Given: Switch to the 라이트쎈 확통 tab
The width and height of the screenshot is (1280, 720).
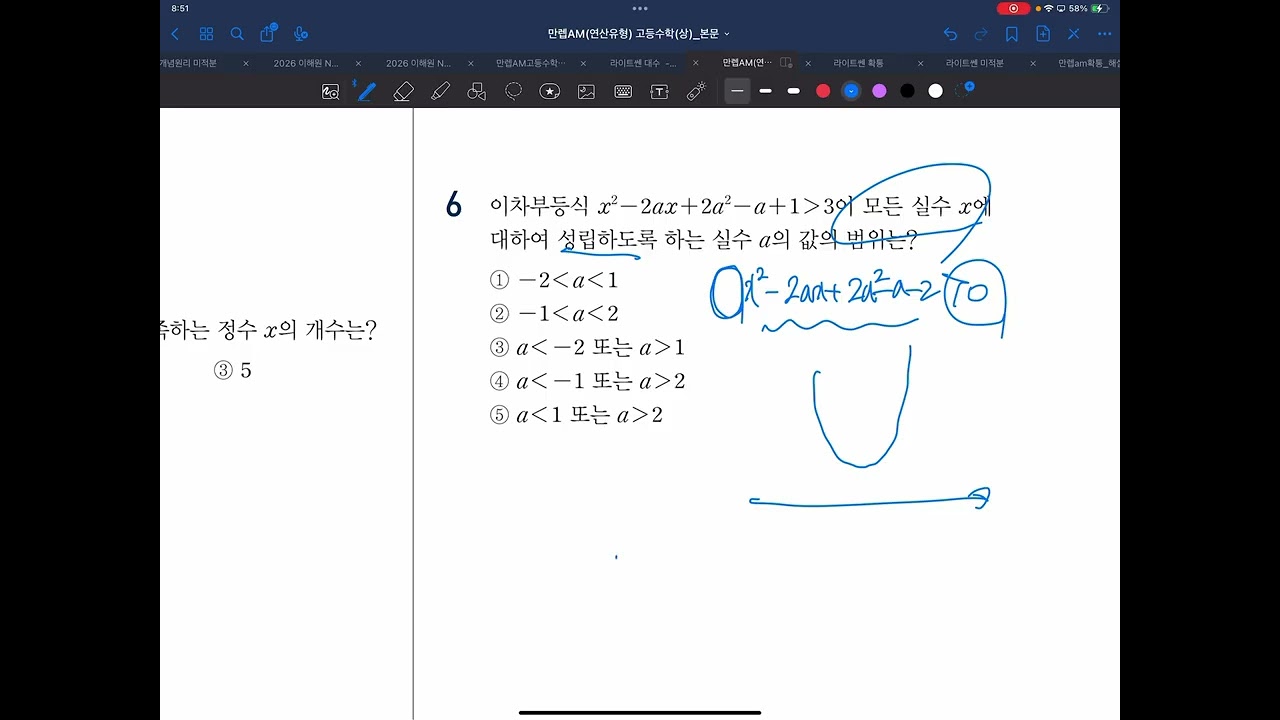Looking at the screenshot, I should point(858,63).
